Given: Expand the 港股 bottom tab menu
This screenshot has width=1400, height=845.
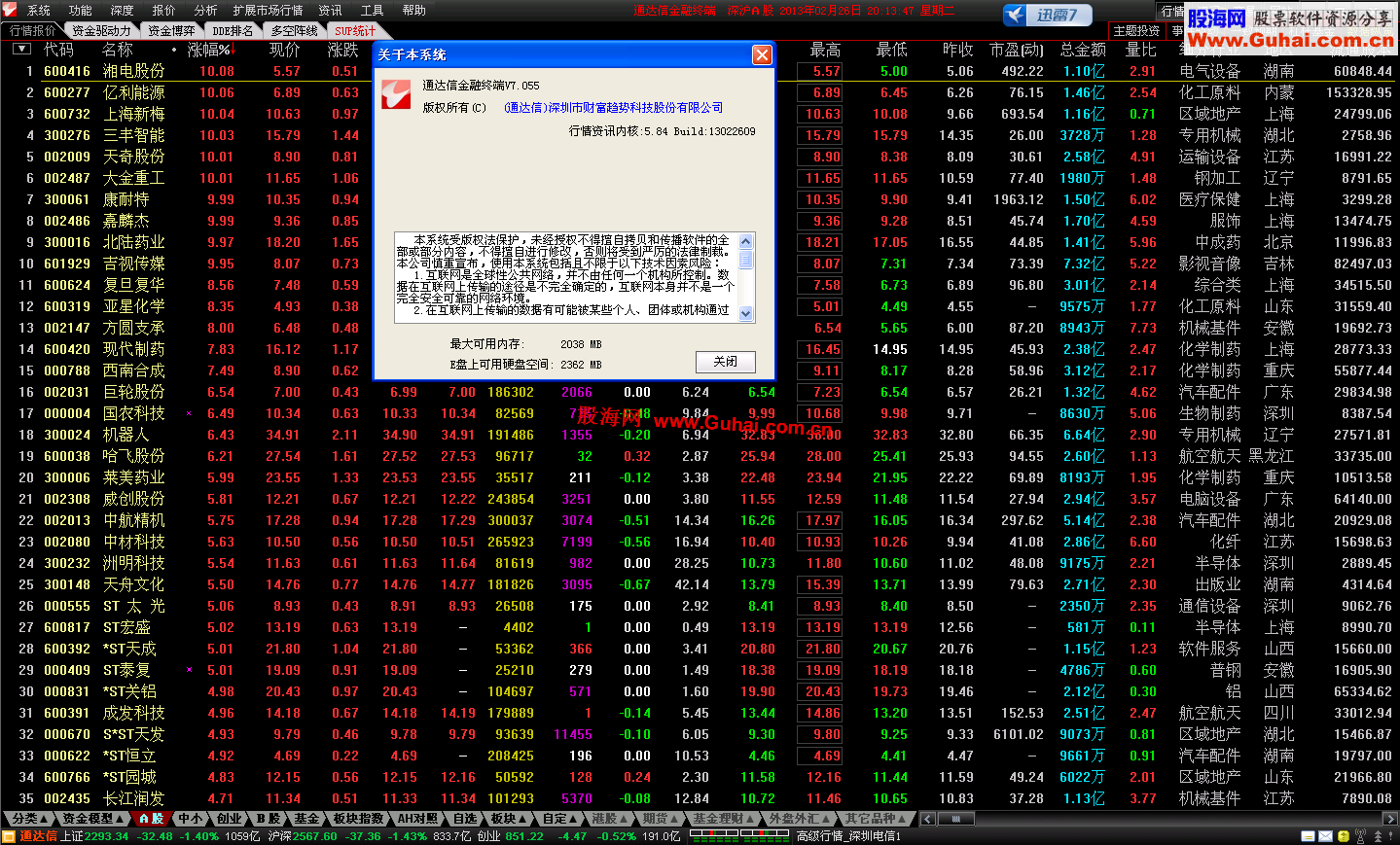Looking at the screenshot, I should tap(610, 819).
